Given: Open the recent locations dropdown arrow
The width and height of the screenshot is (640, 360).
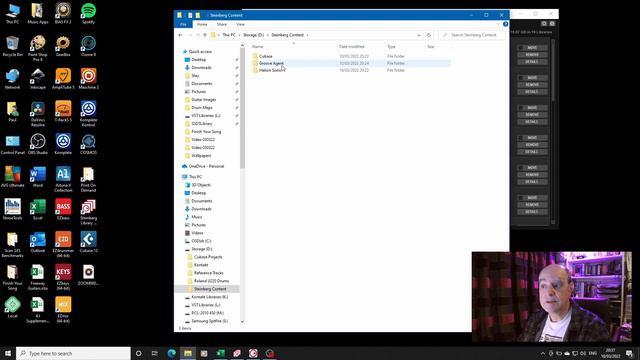Looking at the screenshot, I should [198, 35].
